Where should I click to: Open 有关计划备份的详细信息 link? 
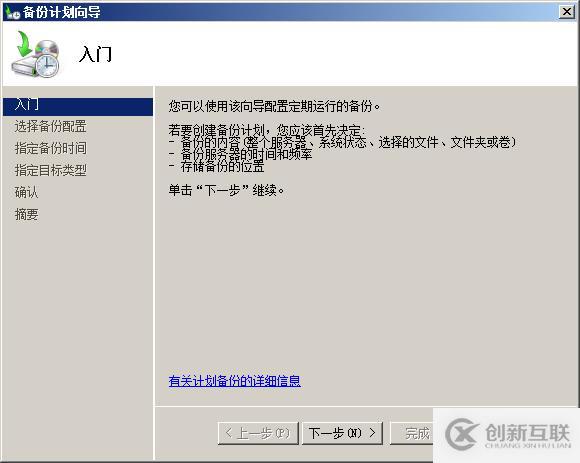click(x=235, y=381)
